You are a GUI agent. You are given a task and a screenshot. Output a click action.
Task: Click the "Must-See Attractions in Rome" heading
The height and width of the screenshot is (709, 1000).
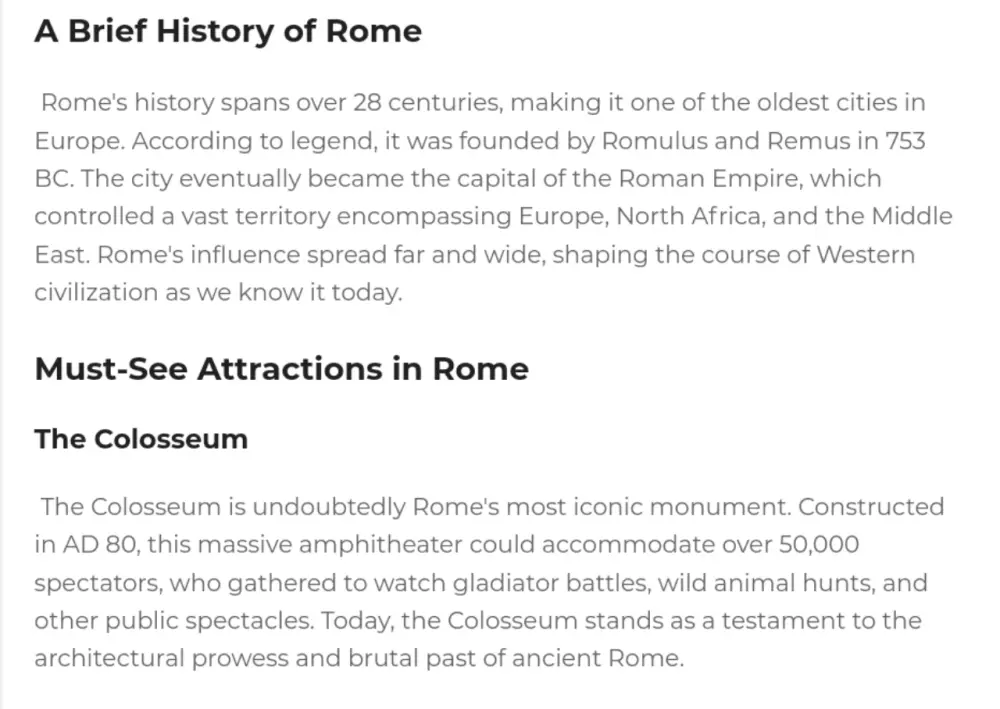coord(281,369)
